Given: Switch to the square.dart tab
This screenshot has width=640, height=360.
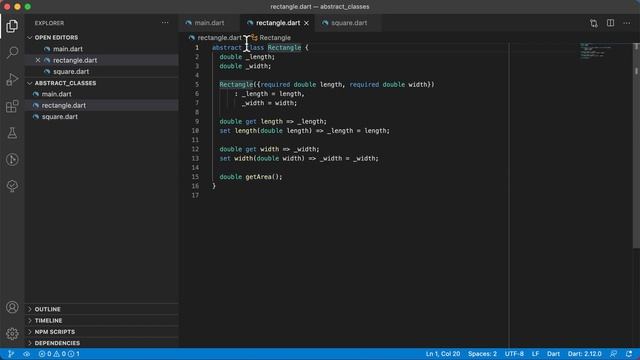Looking at the screenshot, I should tap(349, 23).
